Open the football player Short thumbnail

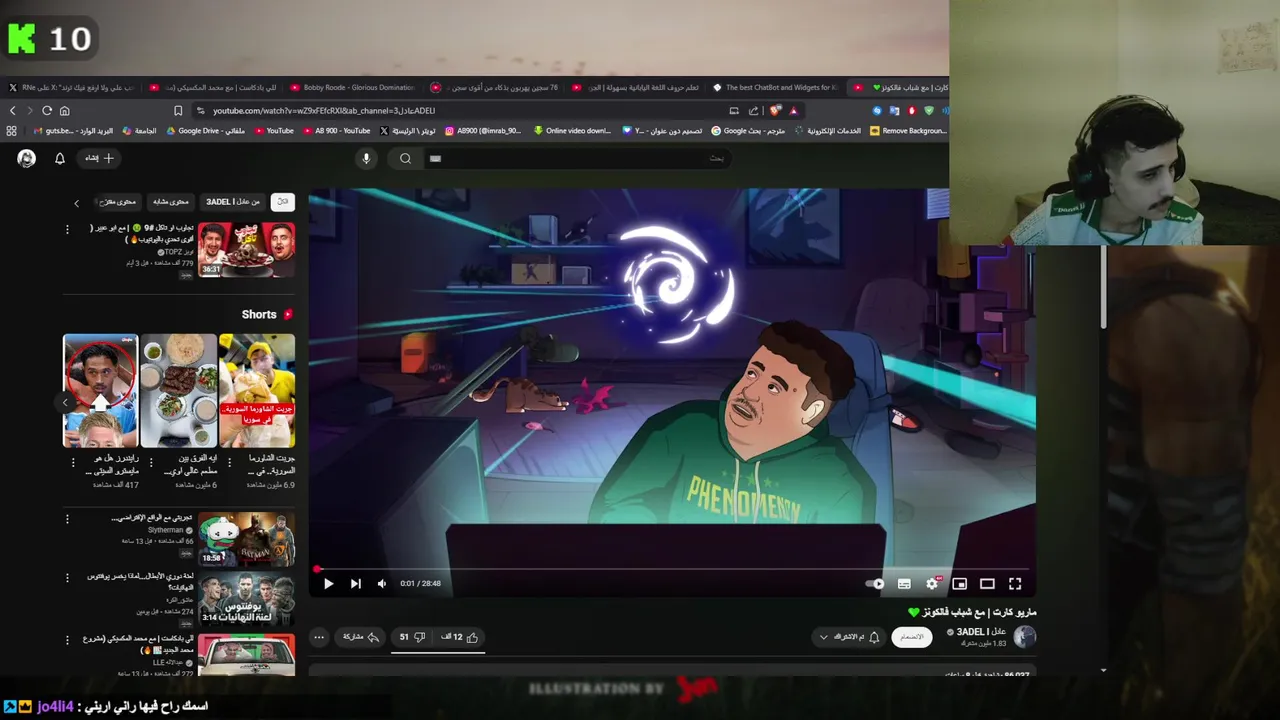point(101,391)
